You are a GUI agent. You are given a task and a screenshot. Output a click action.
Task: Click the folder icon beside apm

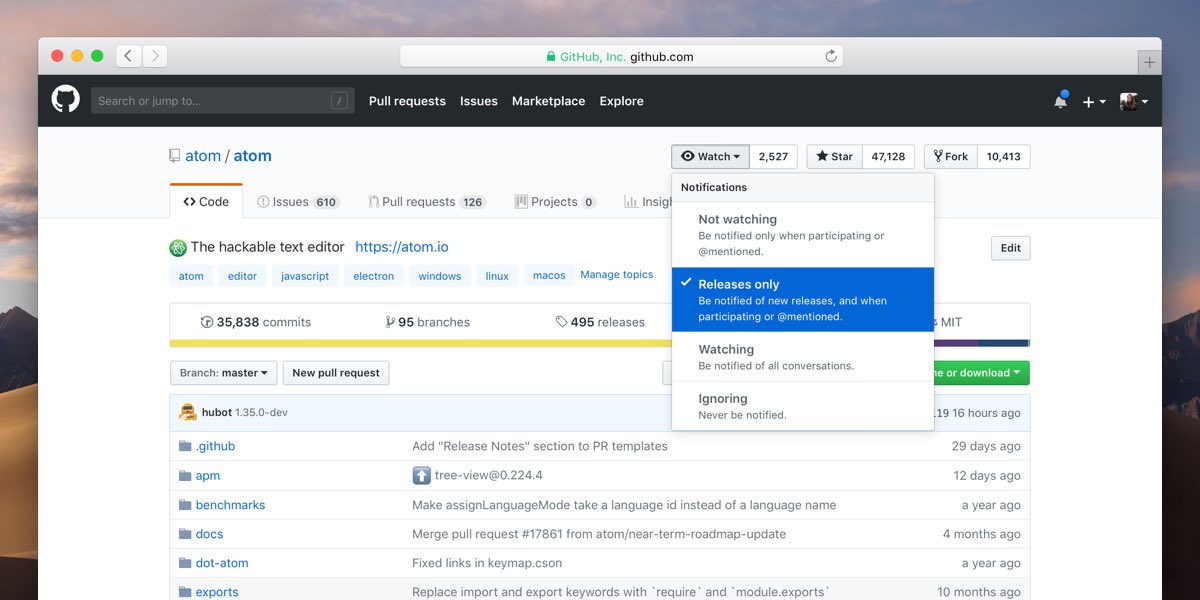click(x=184, y=475)
